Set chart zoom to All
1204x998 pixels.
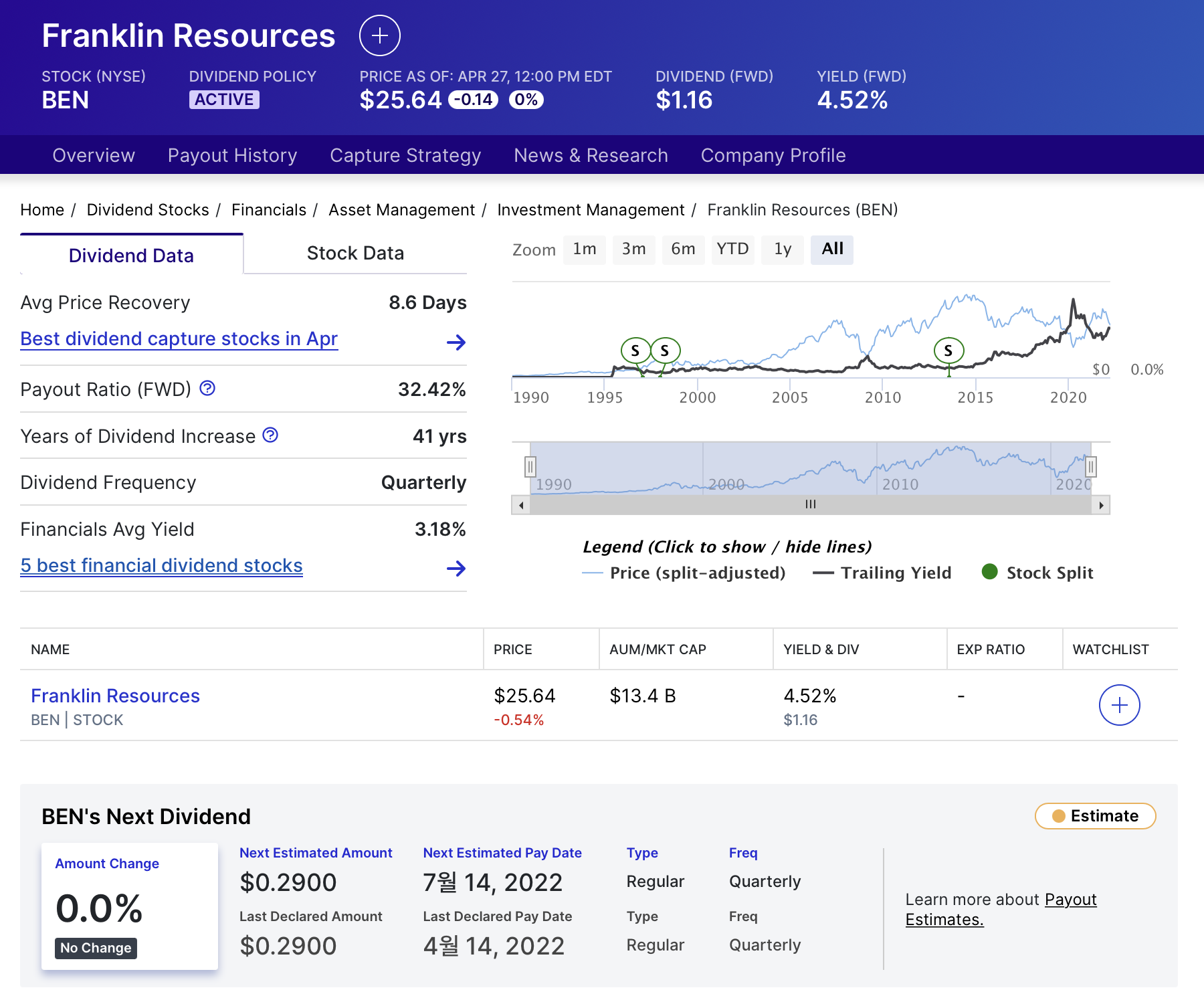[832, 249]
